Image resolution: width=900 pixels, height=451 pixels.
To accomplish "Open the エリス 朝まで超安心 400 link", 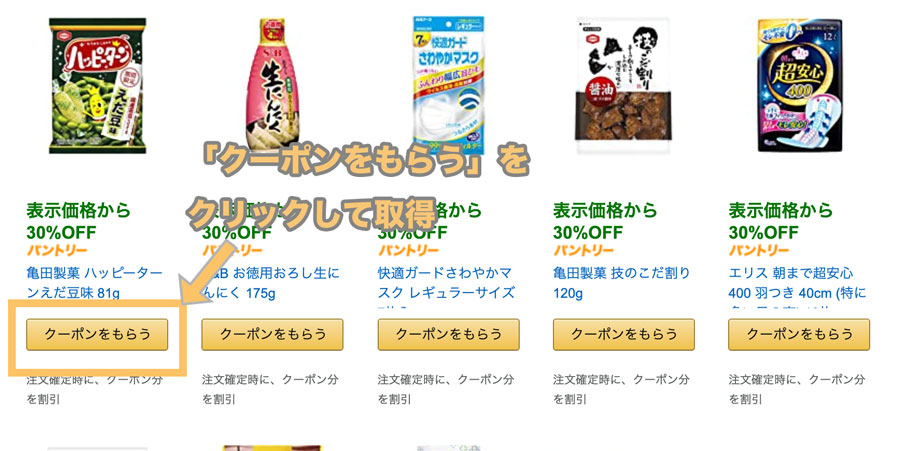I will click(x=797, y=283).
